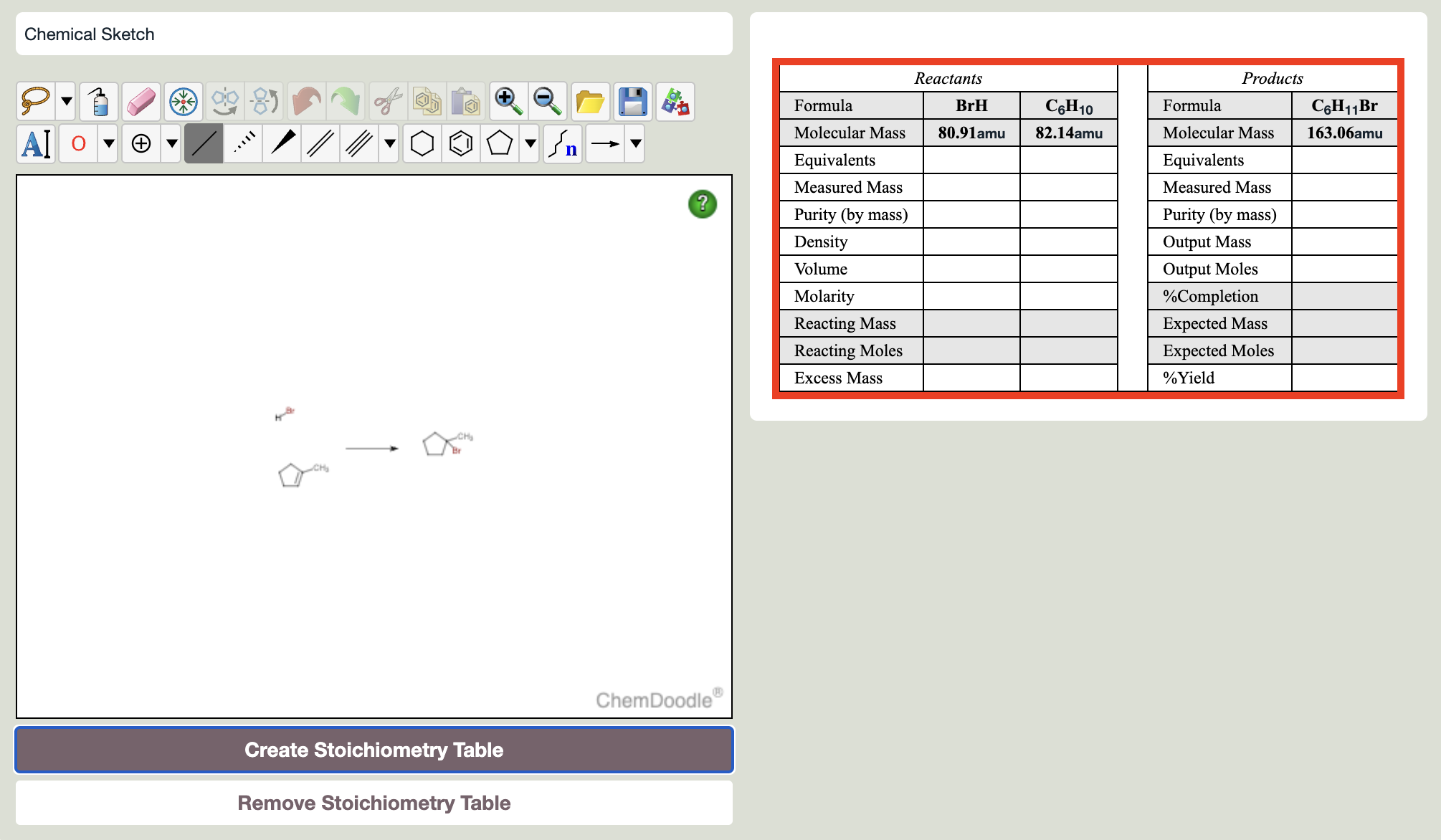Click the BrH Equivalents input cell
The height and width of the screenshot is (840, 1441).
pyautogui.click(x=971, y=160)
